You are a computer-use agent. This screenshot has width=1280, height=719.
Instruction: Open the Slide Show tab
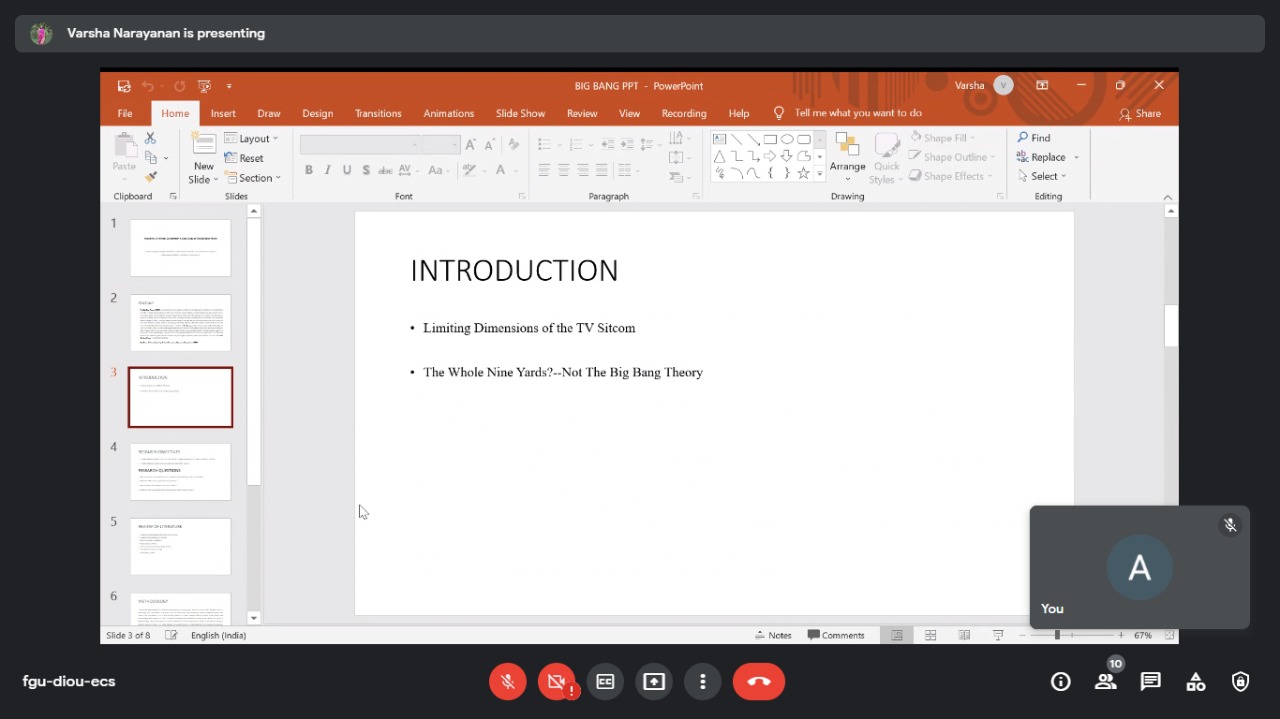(x=521, y=113)
